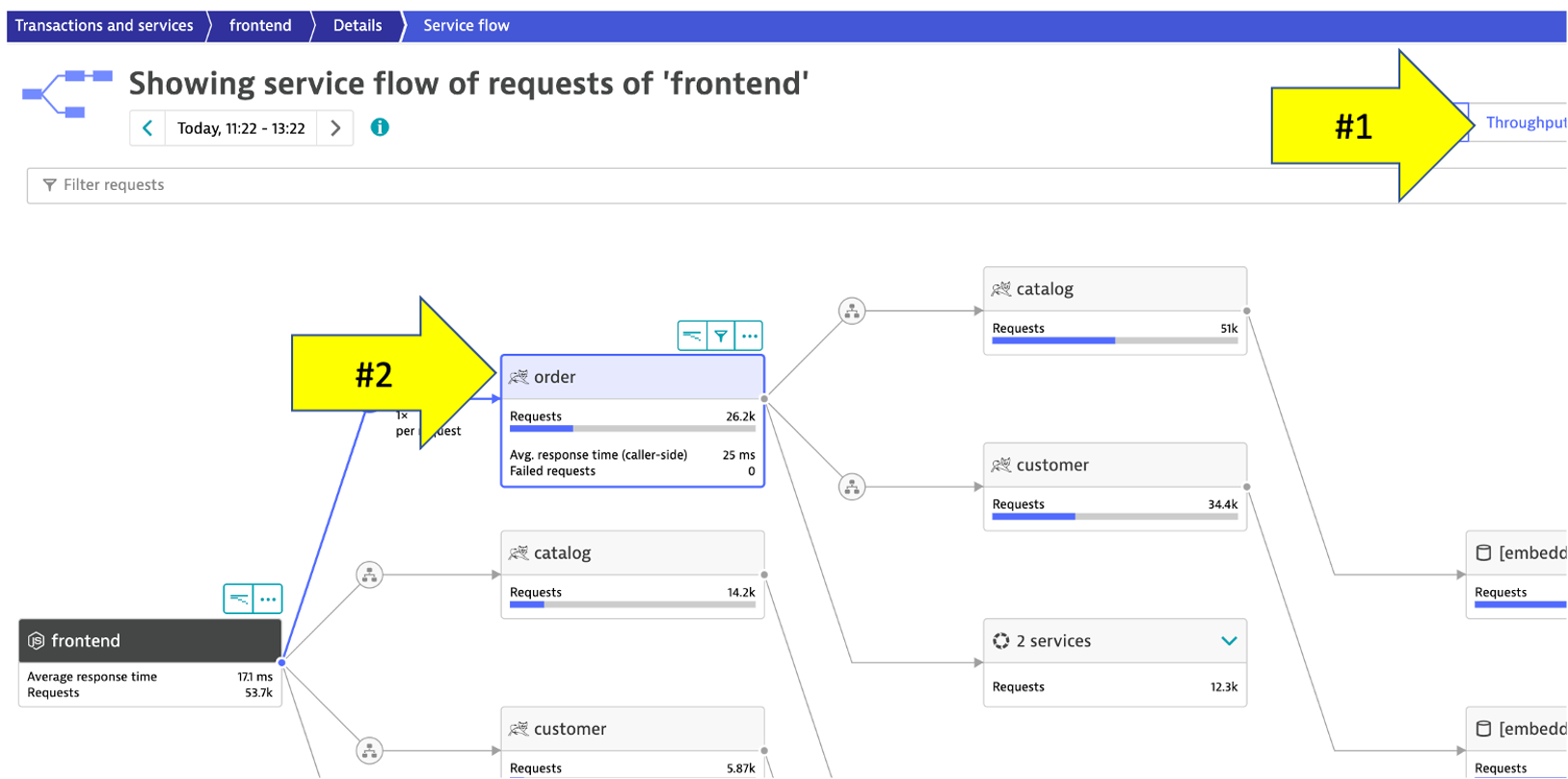1568x779 pixels.
Task: Expand the 2 services node chevron
Action: [1229, 641]
